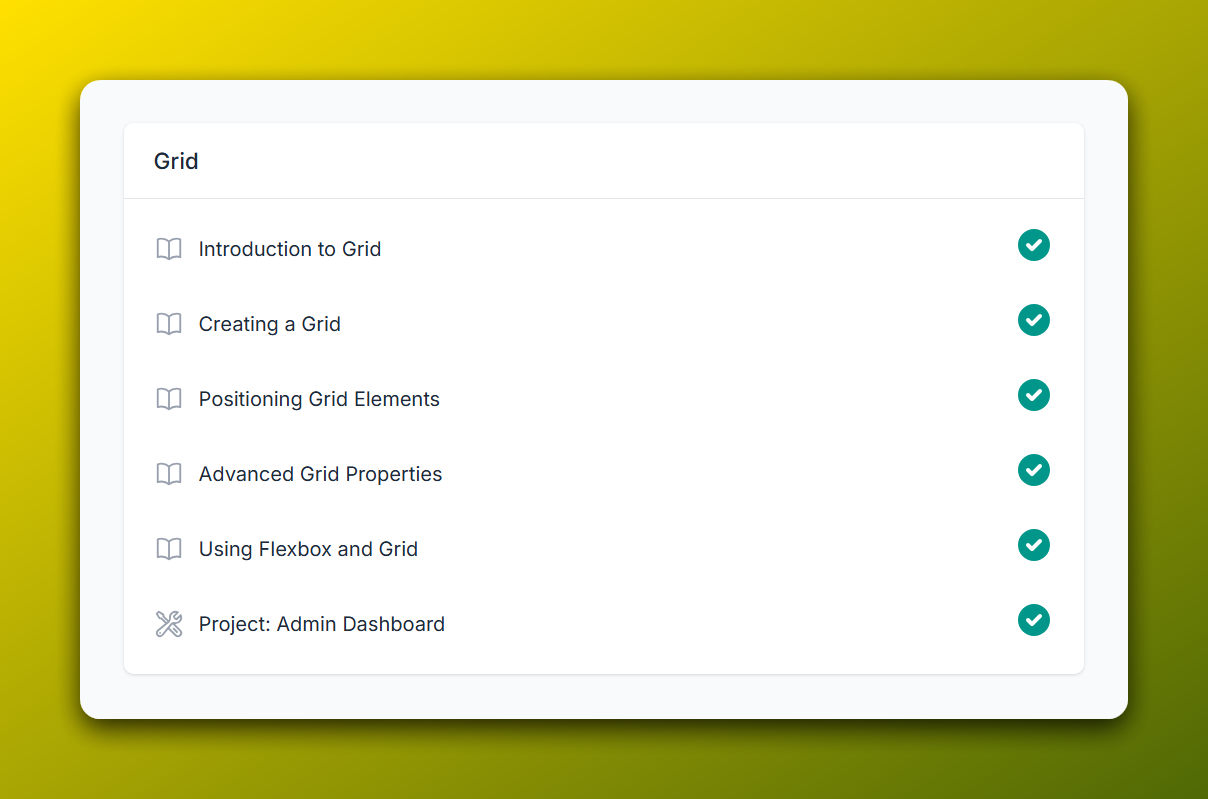1208x799 pixels.
Task: Open the Advanced Grid Properties lesson
Action: tap(320, 473)
